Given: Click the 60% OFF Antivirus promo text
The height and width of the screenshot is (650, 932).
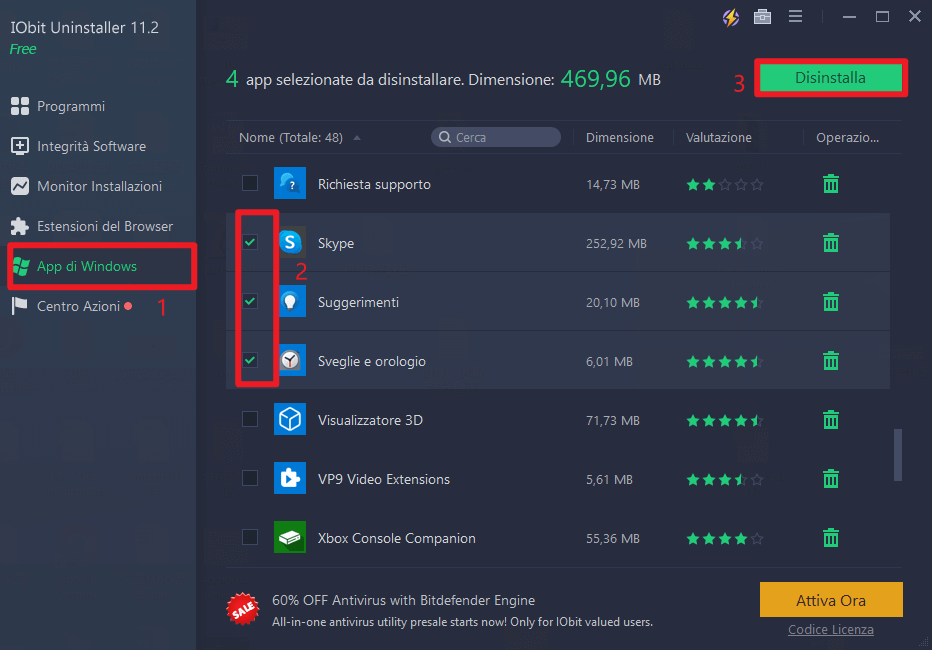Looking at the screenshot, I should (404, 601).
